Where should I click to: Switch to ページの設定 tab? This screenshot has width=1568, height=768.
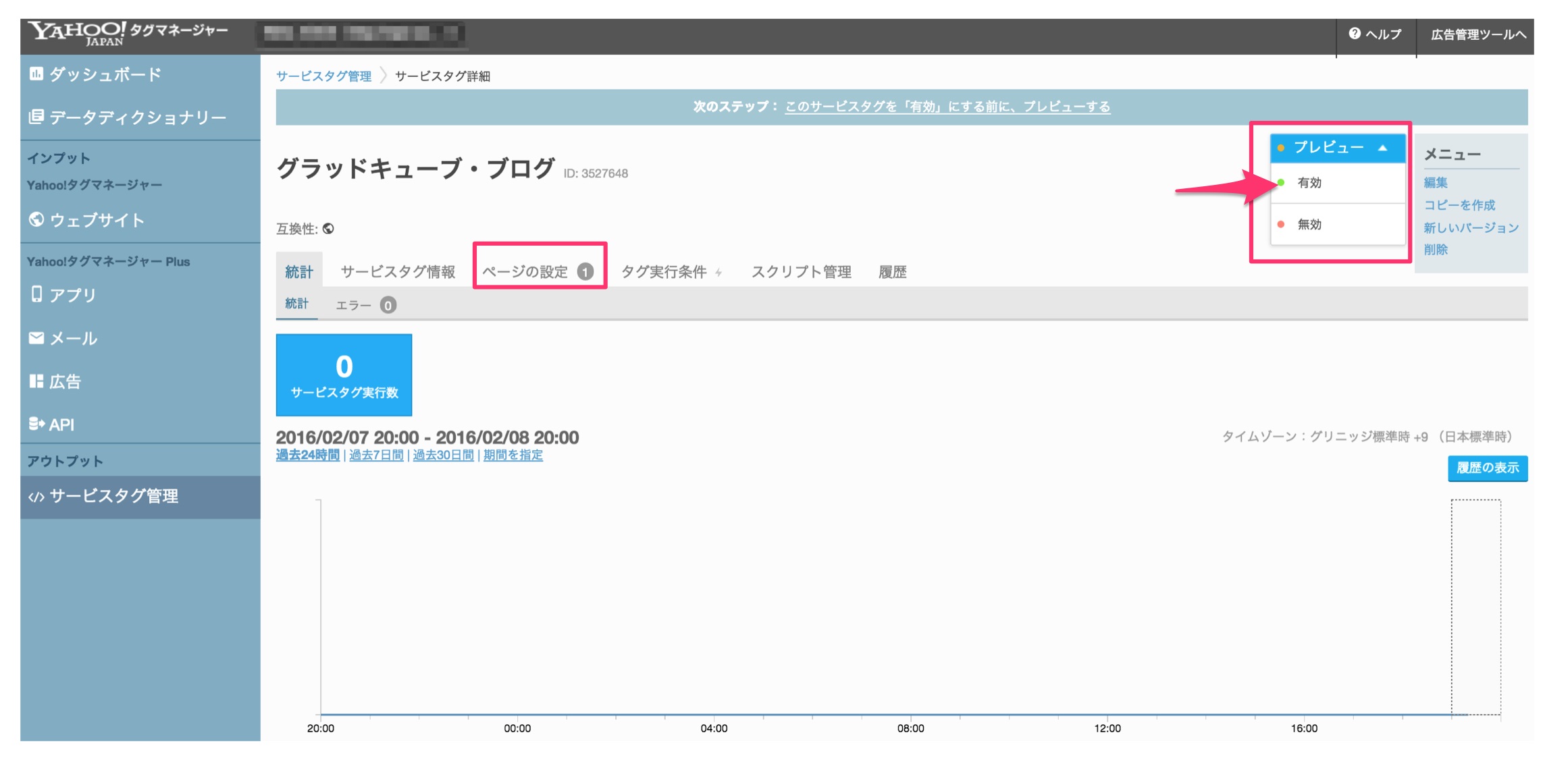point(537,271)
